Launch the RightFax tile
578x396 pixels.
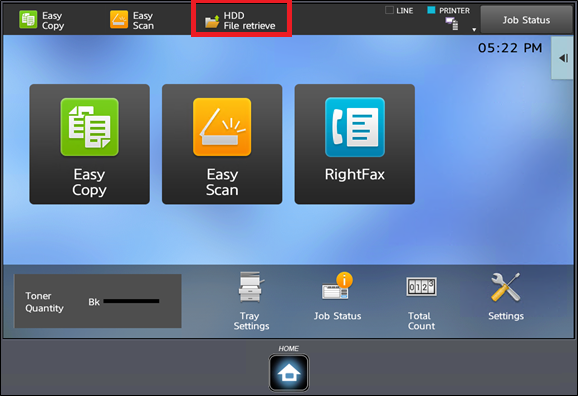click(x=355, y=144)
